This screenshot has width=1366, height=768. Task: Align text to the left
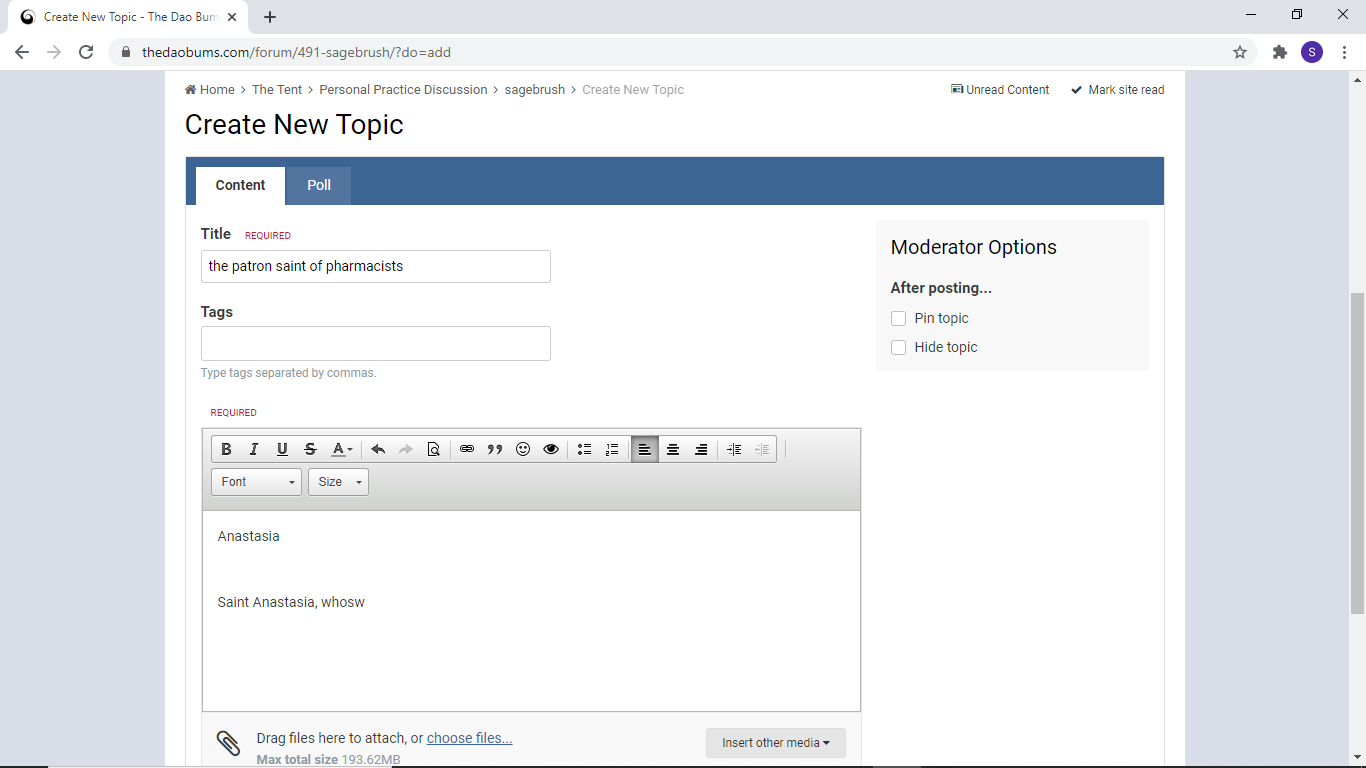[645, 449]
